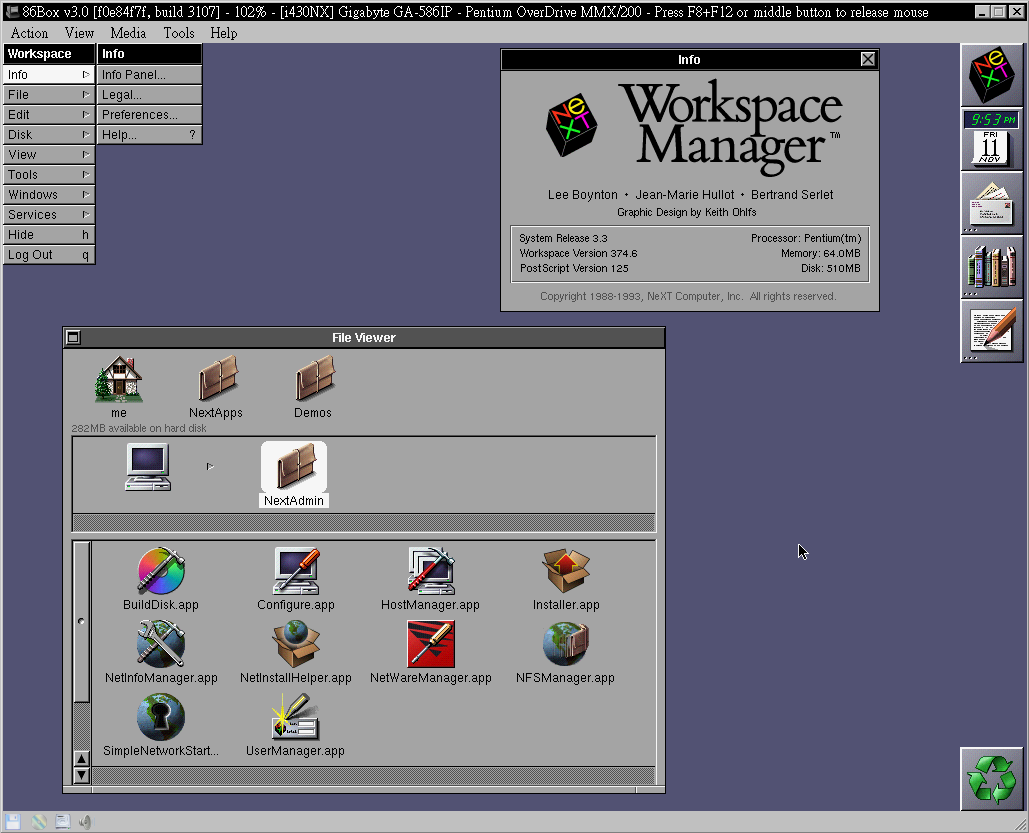Click 'Workspace Version 374.6' text

pos(578,253)
